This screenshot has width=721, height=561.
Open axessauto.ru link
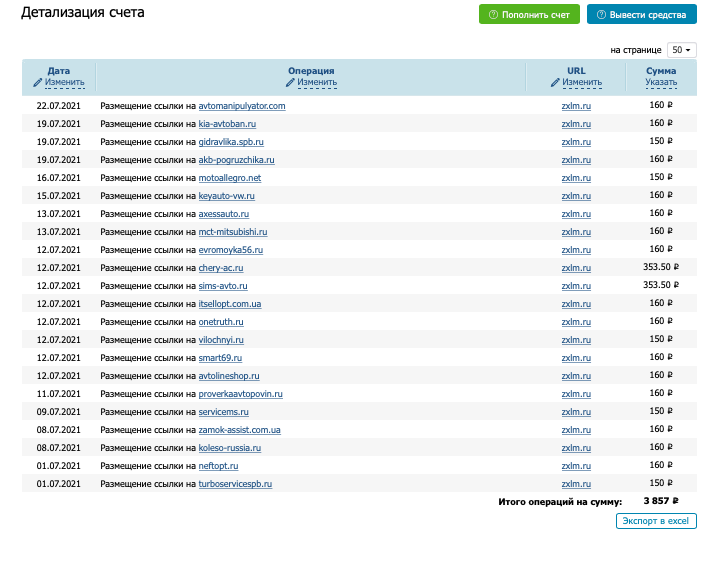(223, 214)
